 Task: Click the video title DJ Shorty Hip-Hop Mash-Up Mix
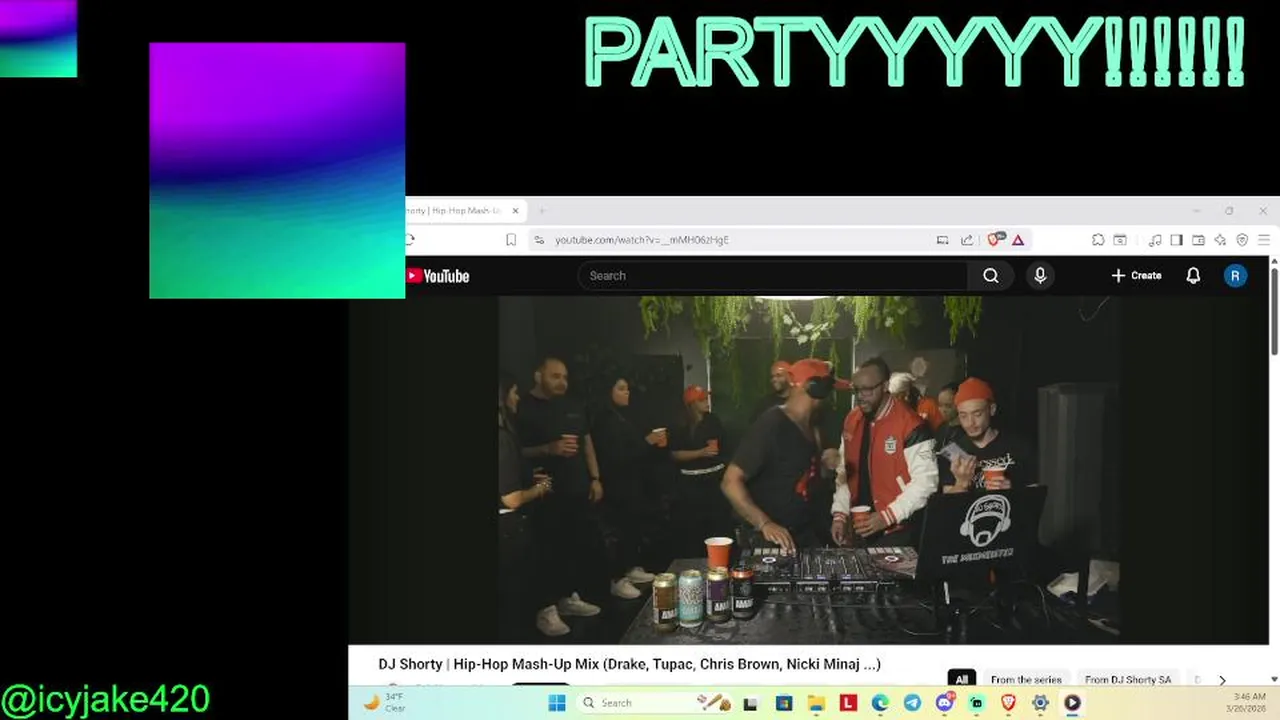[629, 664]
